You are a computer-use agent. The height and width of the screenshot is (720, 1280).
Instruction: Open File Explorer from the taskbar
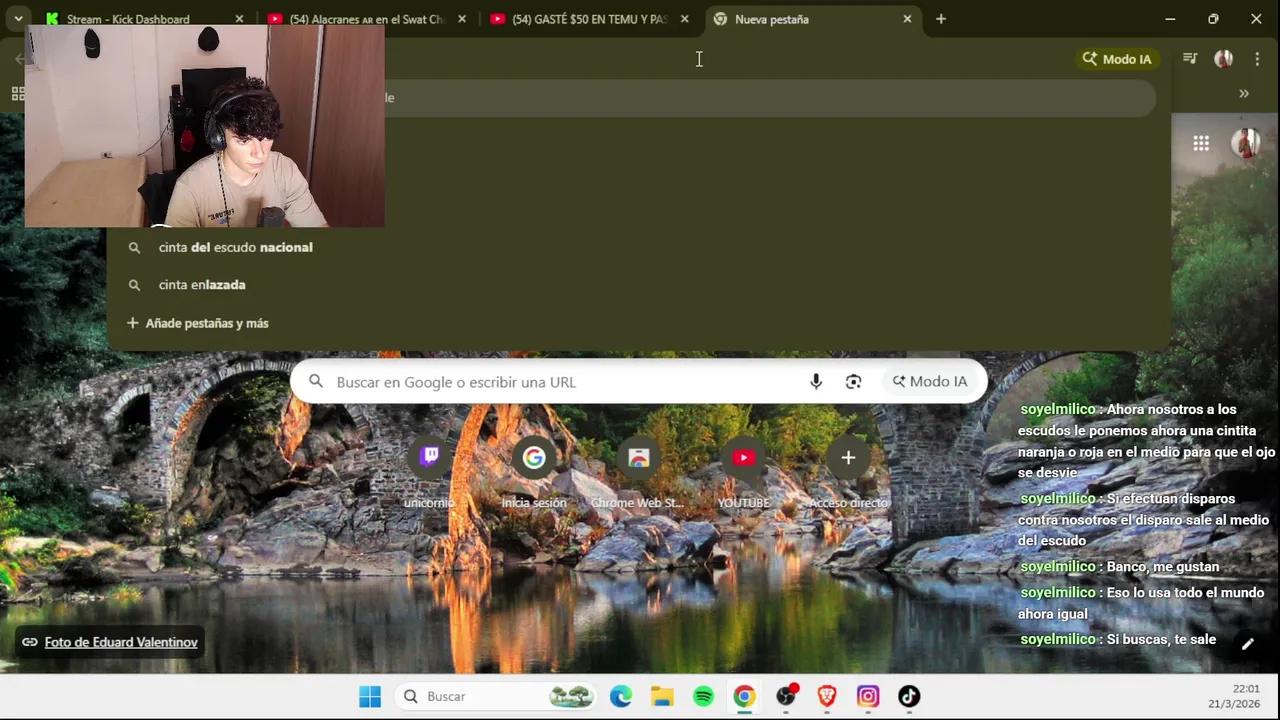(x=662, y=696)
